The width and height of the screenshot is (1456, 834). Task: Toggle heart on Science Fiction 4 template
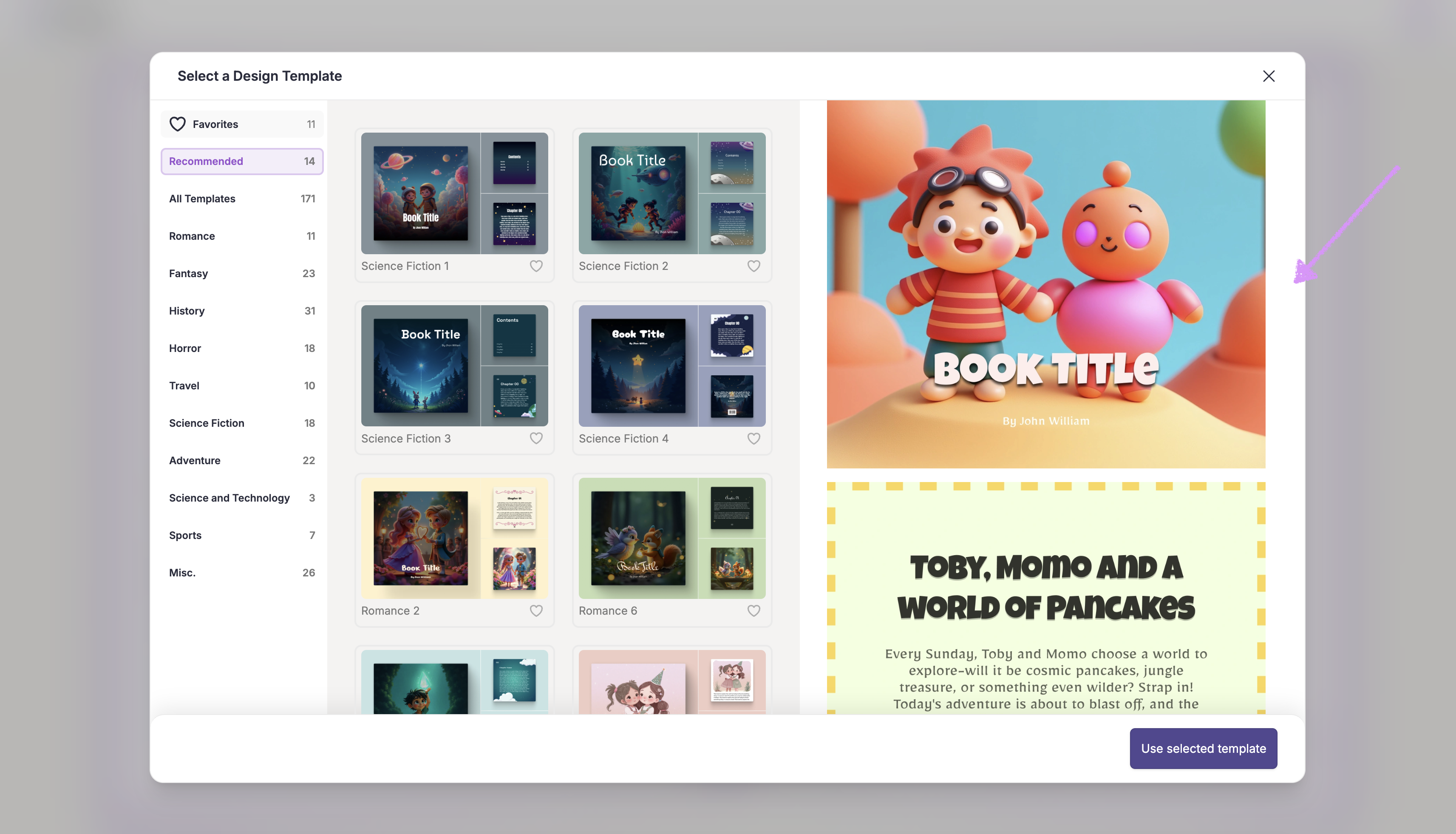click(753, 438)
